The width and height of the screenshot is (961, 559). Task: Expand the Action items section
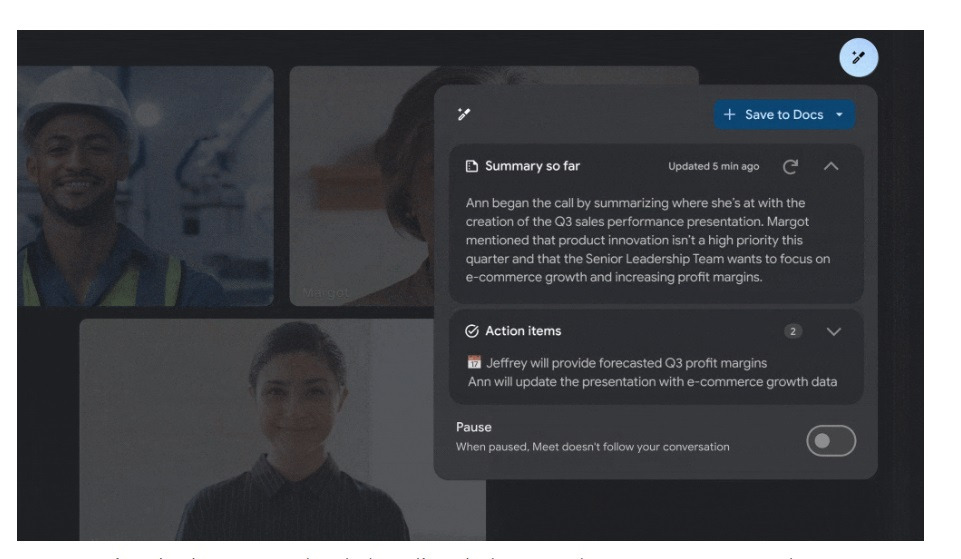click(x=834, y=332)
